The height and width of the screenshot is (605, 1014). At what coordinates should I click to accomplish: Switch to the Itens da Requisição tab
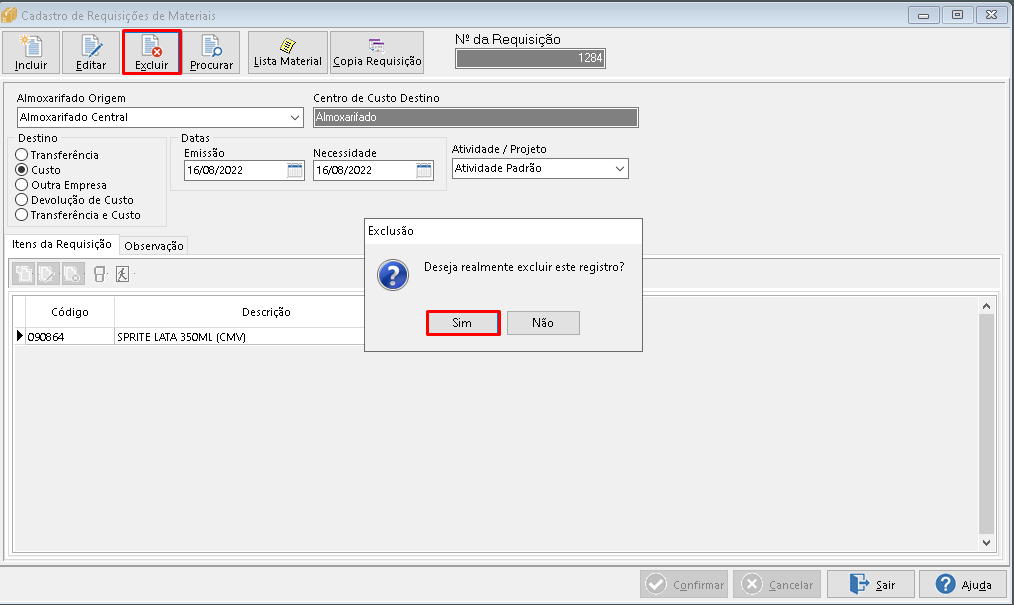(x=62, y=244)
